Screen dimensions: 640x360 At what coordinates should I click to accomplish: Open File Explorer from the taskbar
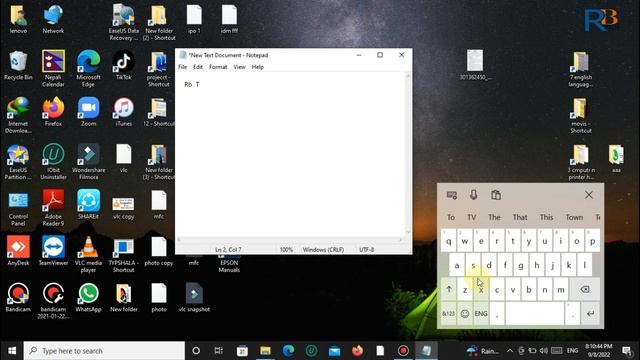click(265, 351)
